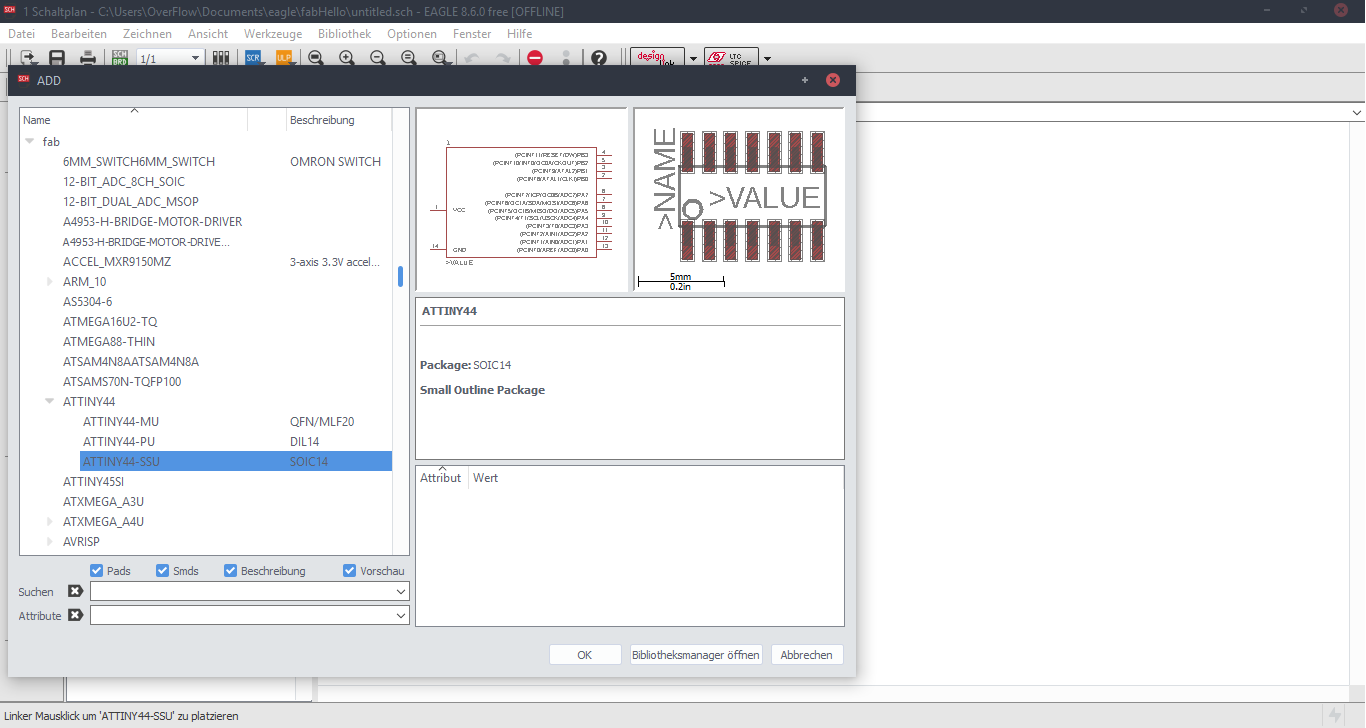Click the zoom out magnifier icon
This screenshot has width=1366, height=728.
[x=378, y=58]
